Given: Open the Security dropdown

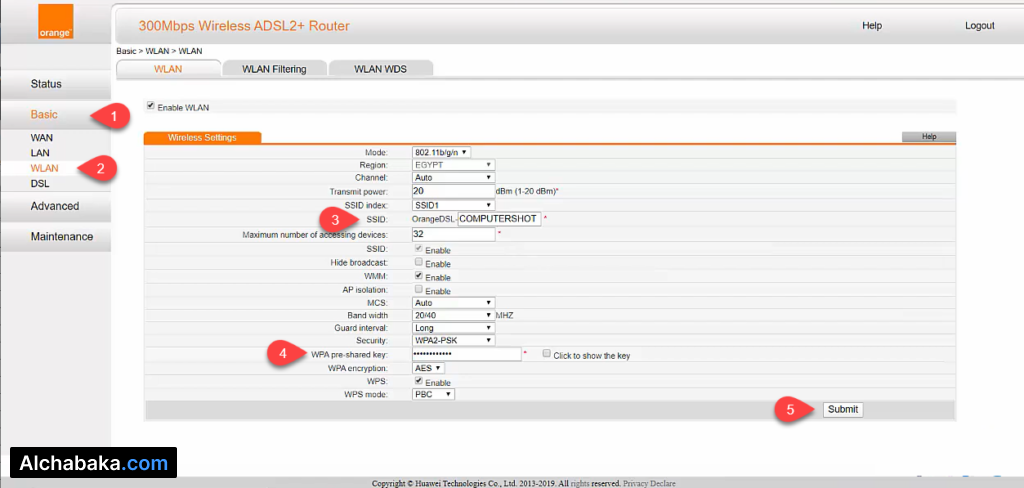Looking at the screenshot, I should pos(453,341).
